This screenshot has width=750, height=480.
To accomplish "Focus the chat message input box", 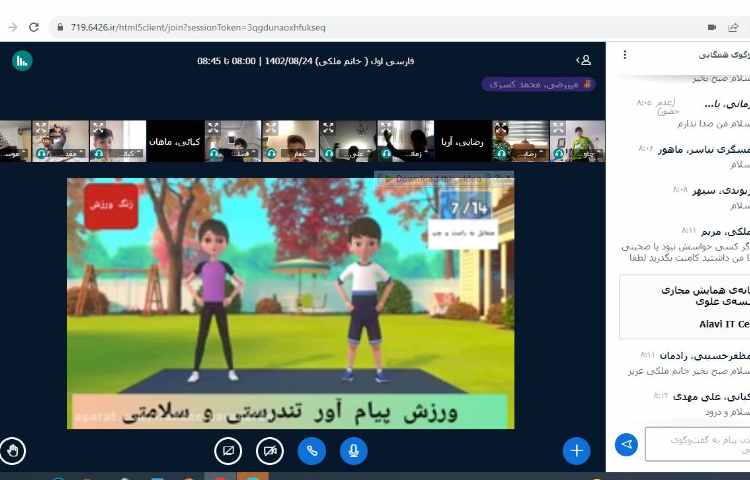I will 697,444.
